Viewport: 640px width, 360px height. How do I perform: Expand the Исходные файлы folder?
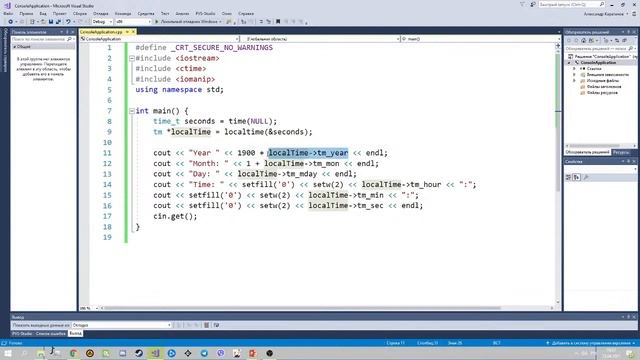click(574, 81)
